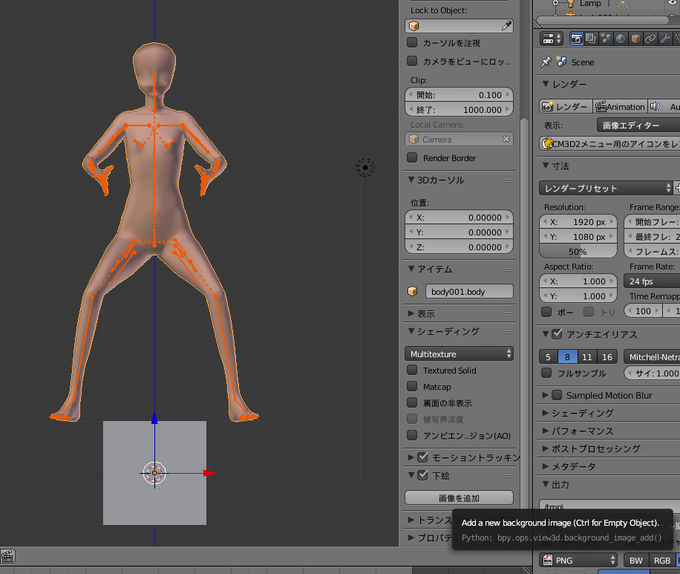
Task: Uncheck the モーショントラッキング checkbox
Action: pos(423,457)
